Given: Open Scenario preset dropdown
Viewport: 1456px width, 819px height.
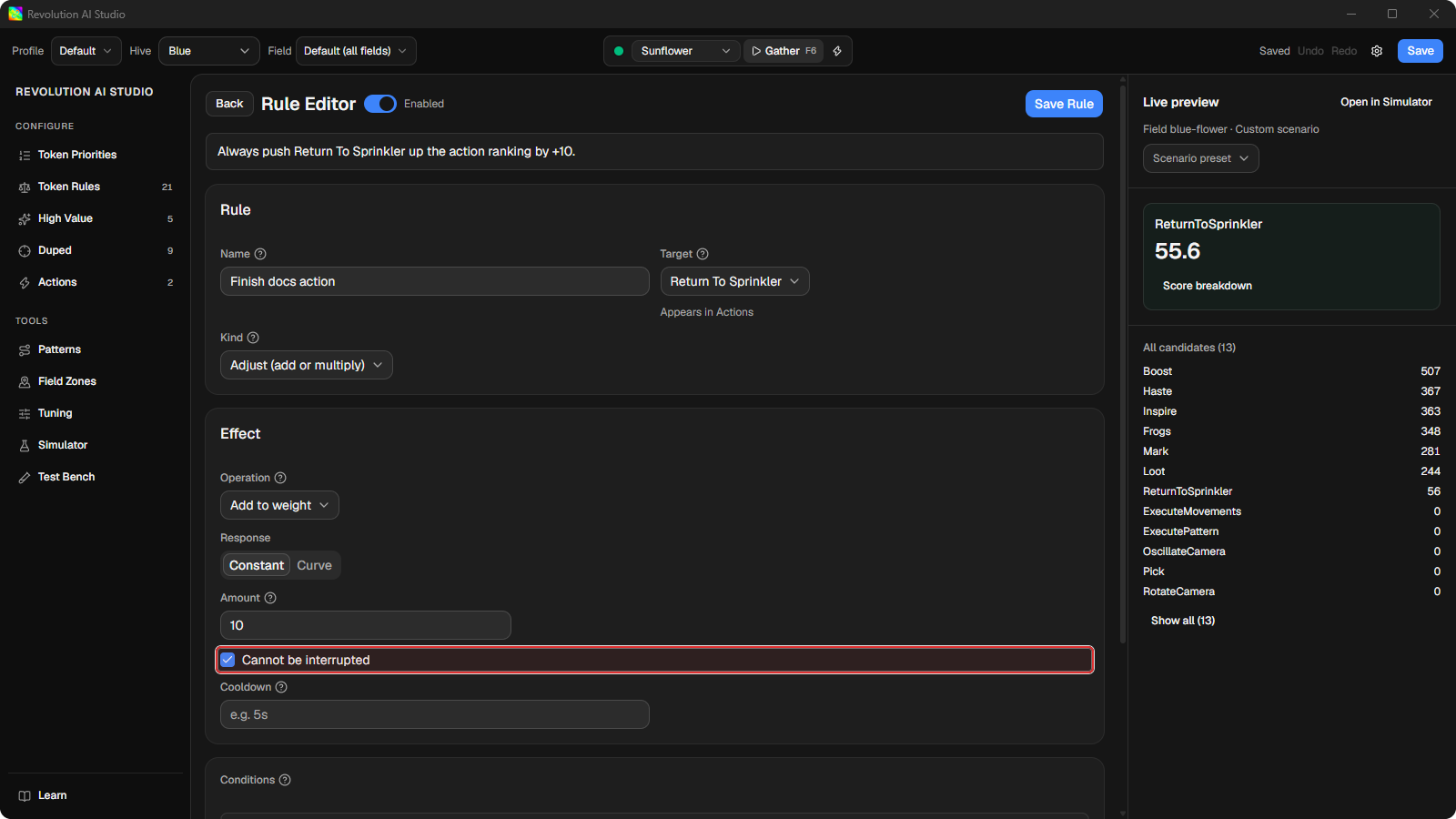Looking at the screenshot, I should click(x=1200, y=158).
